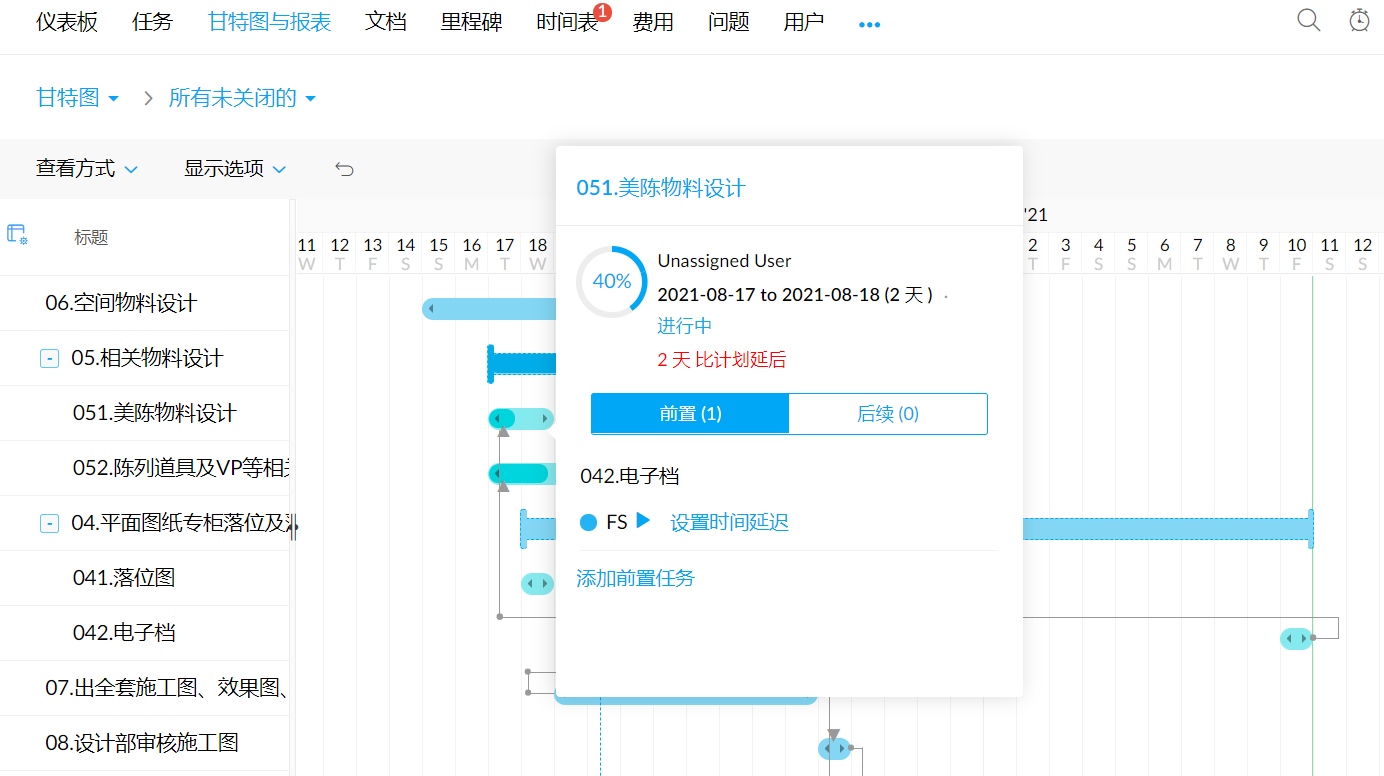Click the 设置时间延迟 link

point(729,522)
